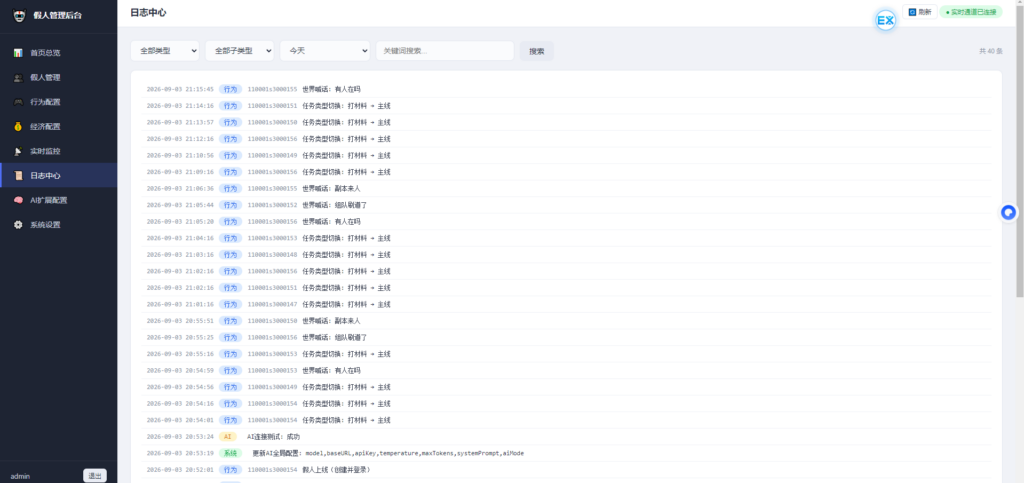Click the 刷新 refresh button
This screenshot has width=1024, height=483.
pos(920,12)
